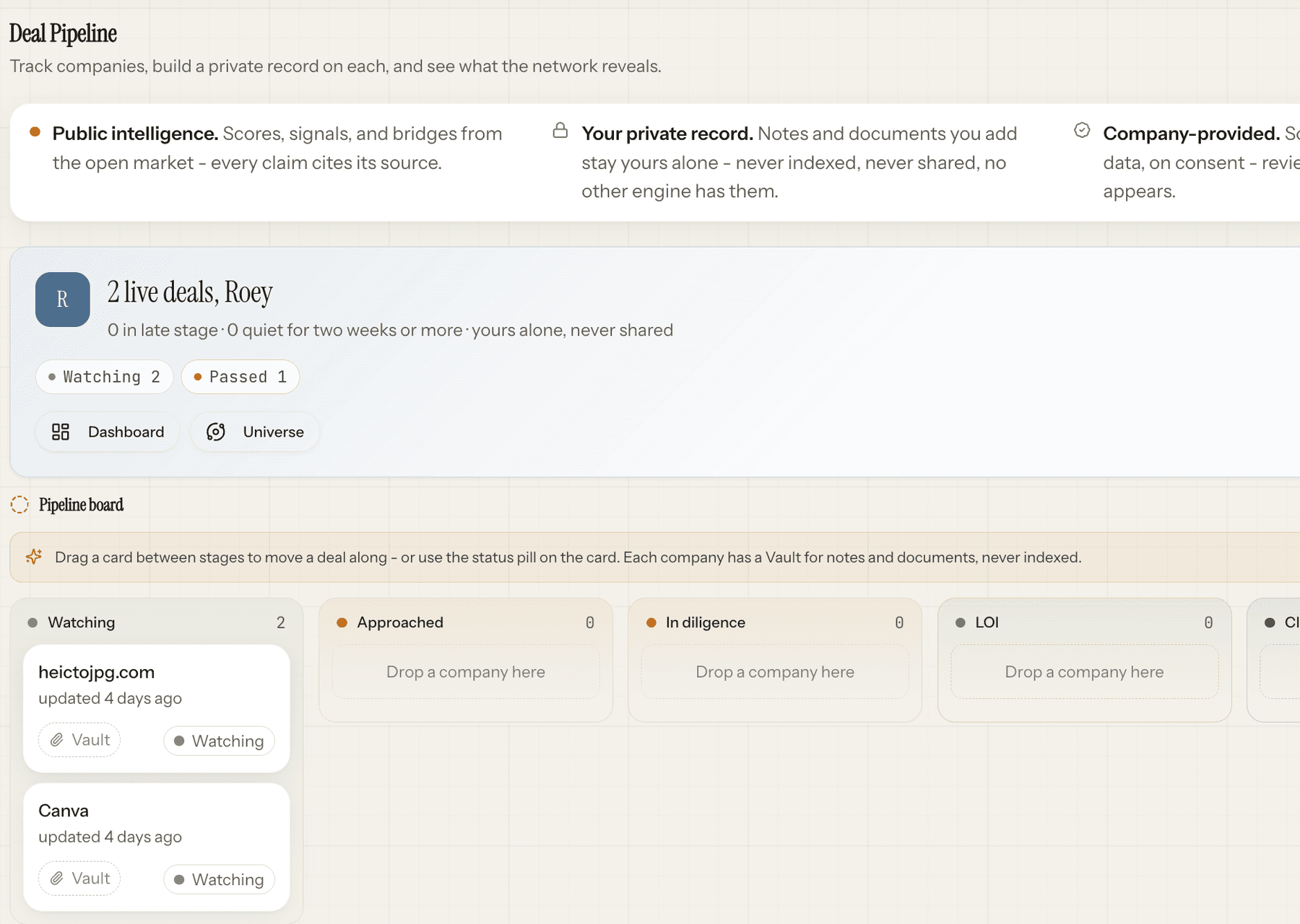Click the LOI drop zone placeholder
The image size is (1300, 924).
tap(1084, 672)
